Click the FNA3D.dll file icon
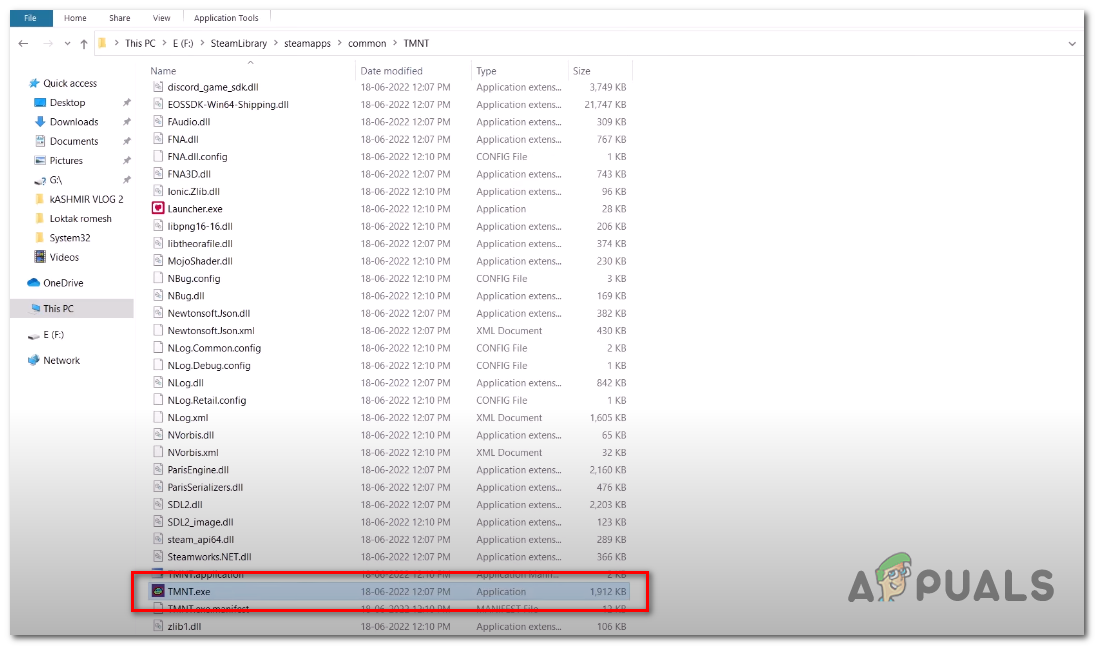Viewport: 1095px width, 646px height. point(158,174)
